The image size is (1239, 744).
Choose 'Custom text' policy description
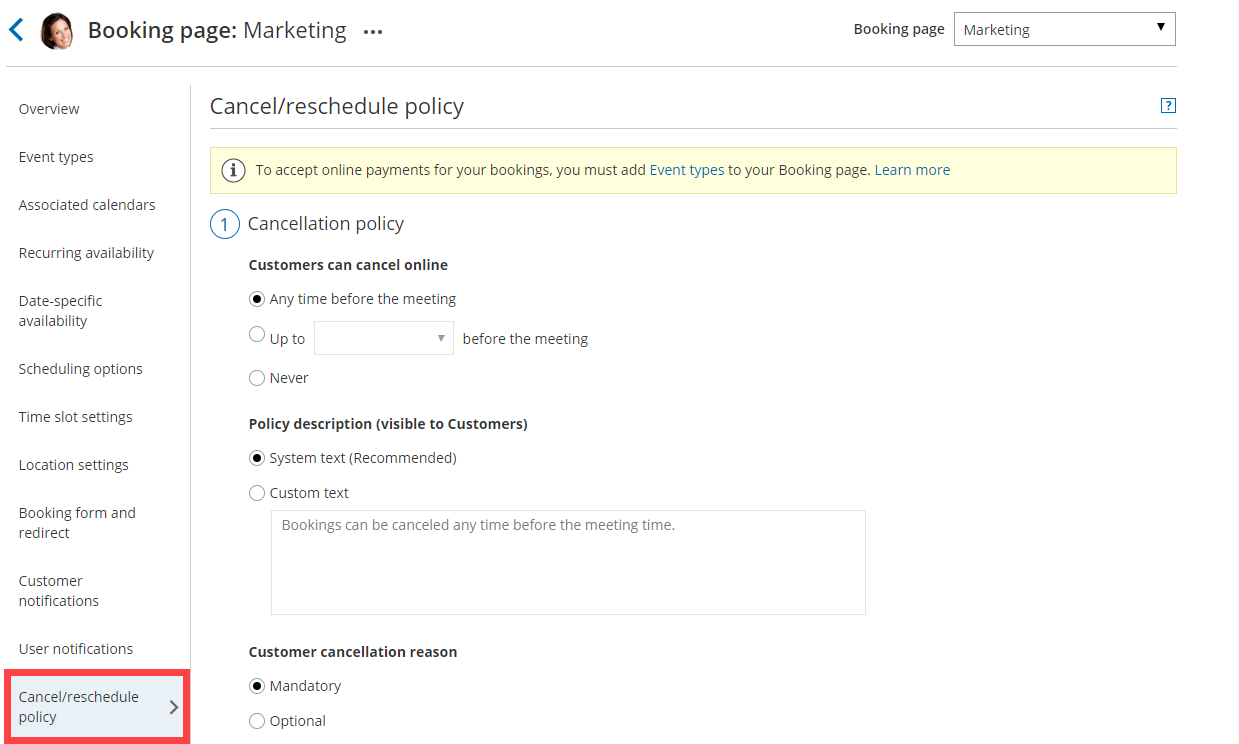pos(257,493)
